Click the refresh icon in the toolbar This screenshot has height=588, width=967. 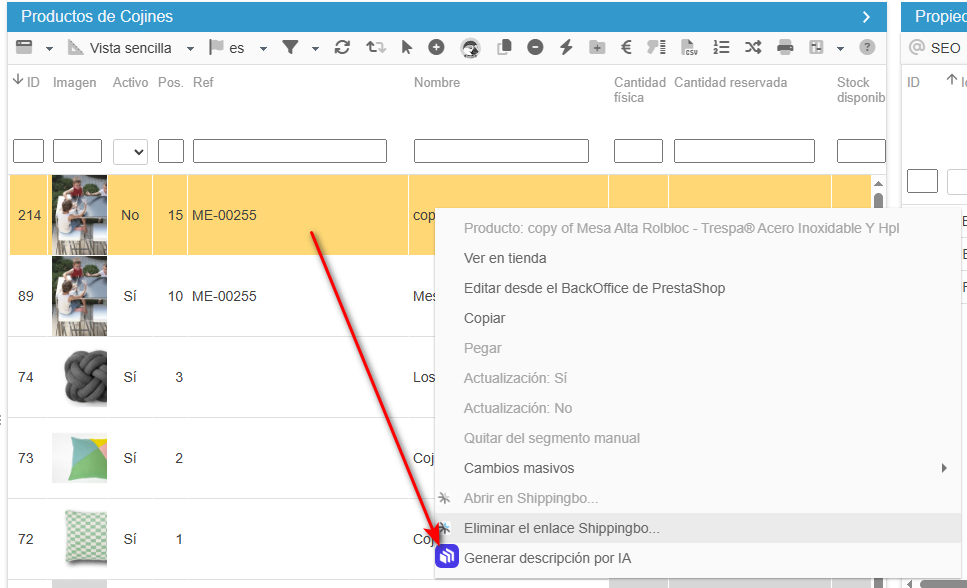[x=343, y=48]
